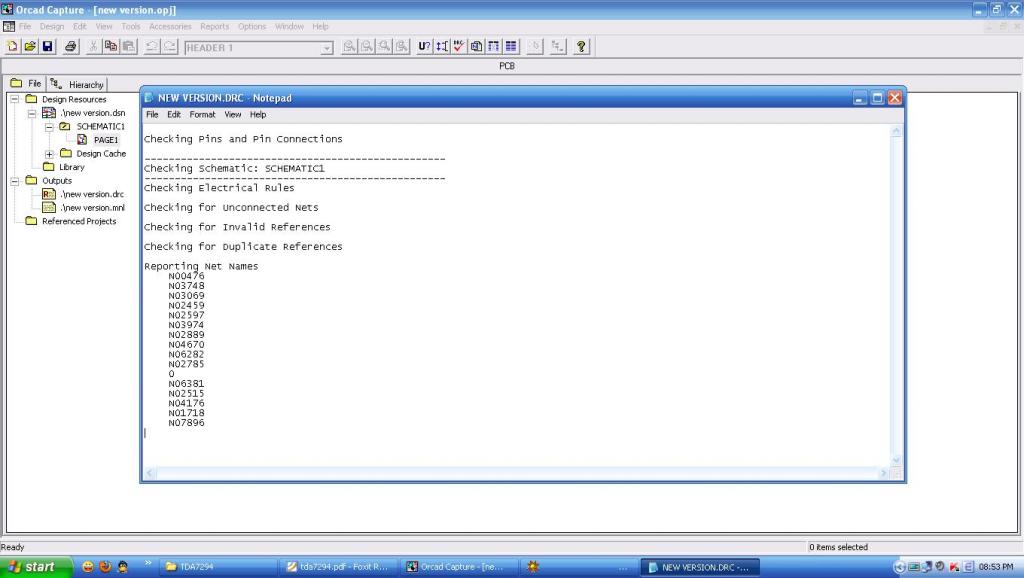Click the Open file toolbar icon

pos(30,46)
